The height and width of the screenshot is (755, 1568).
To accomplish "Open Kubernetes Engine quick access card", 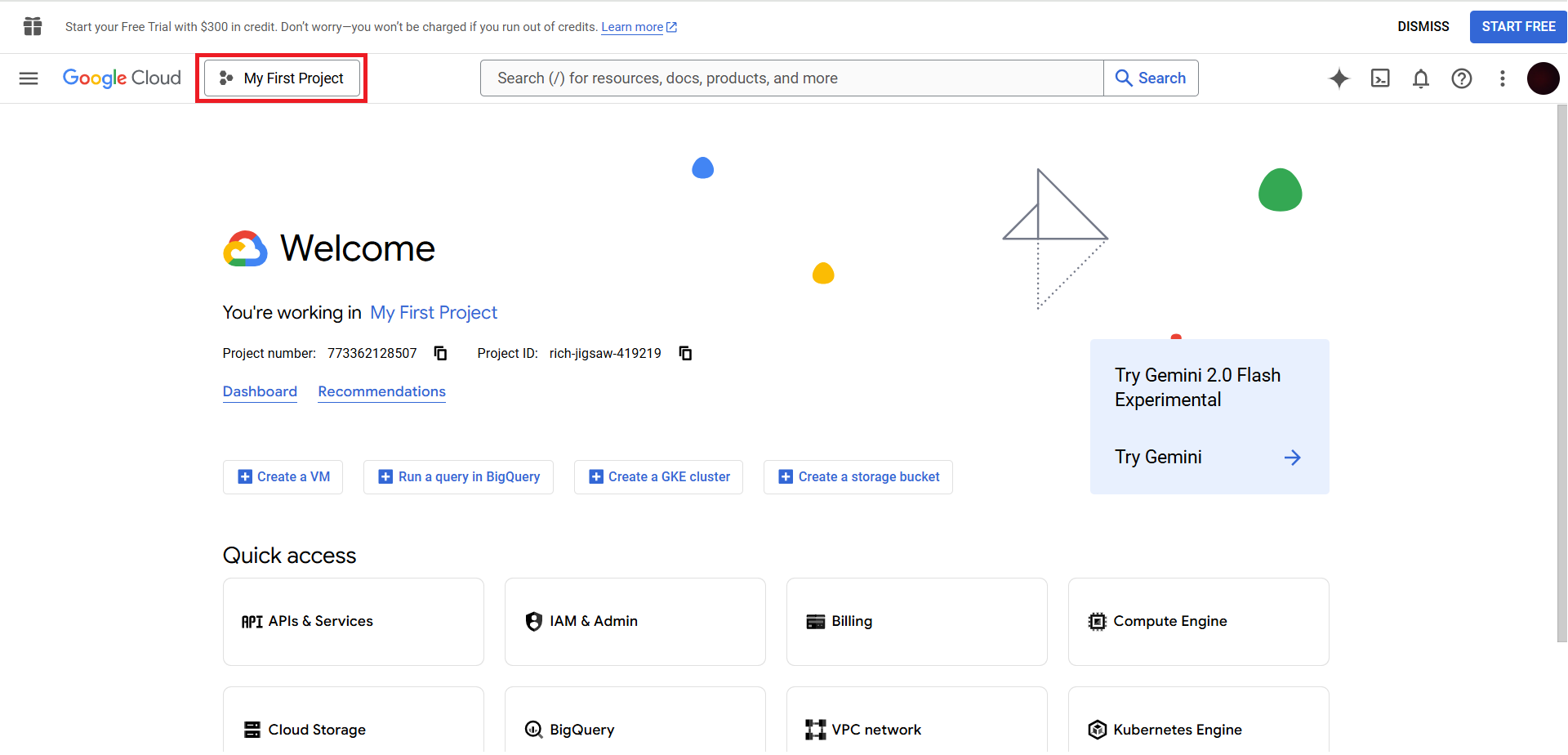I will [x=1199, y=721].
